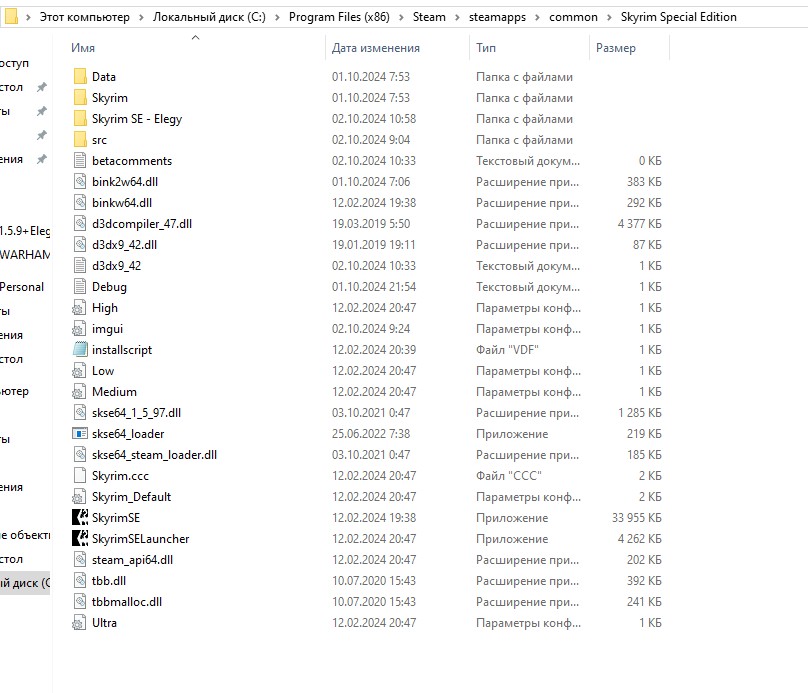Image resolution: width=808 pixels, height=693 pixels.
Task: Select the Skyrim_Default config file icon
Action: tap(79, 497)
